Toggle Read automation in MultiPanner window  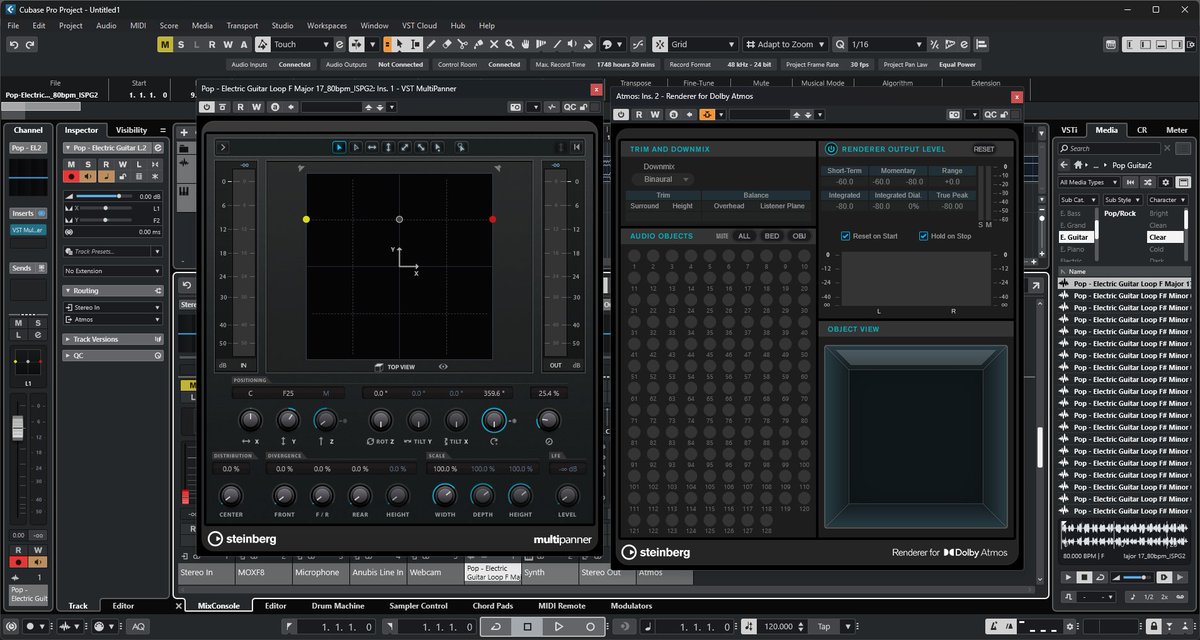(241, 106)
